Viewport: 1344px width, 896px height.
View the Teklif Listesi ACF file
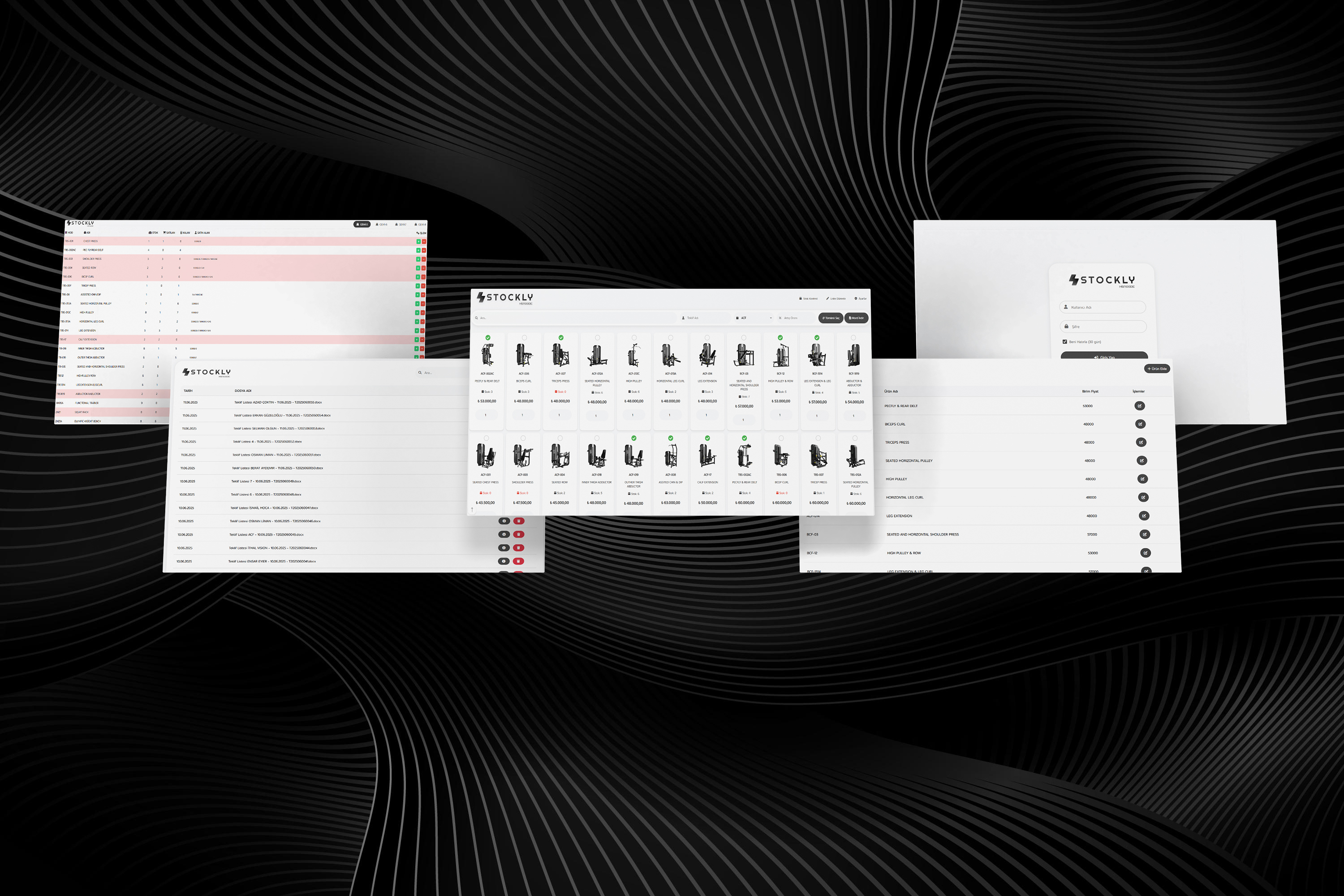(x=504, y=534)
